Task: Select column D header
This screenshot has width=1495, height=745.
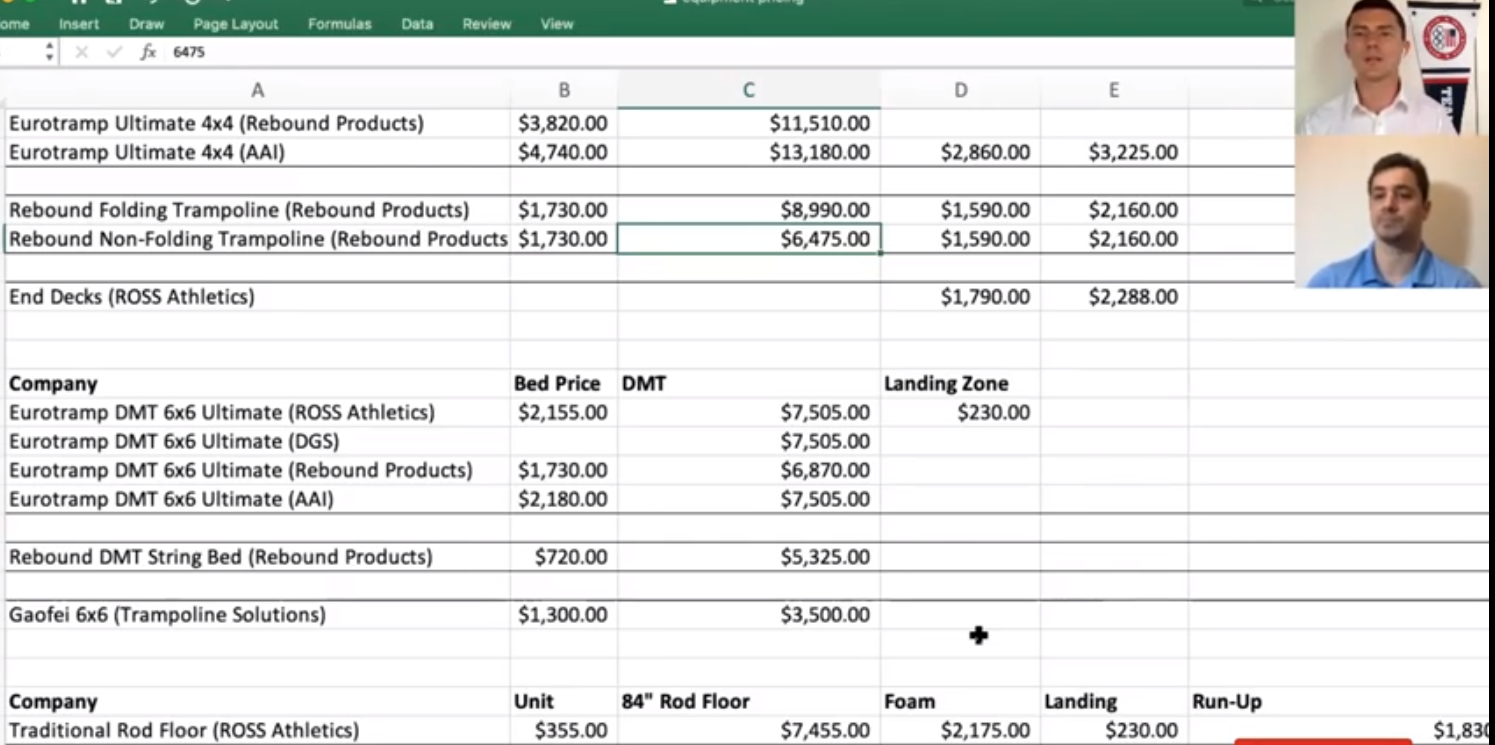Action: point(961,90)
